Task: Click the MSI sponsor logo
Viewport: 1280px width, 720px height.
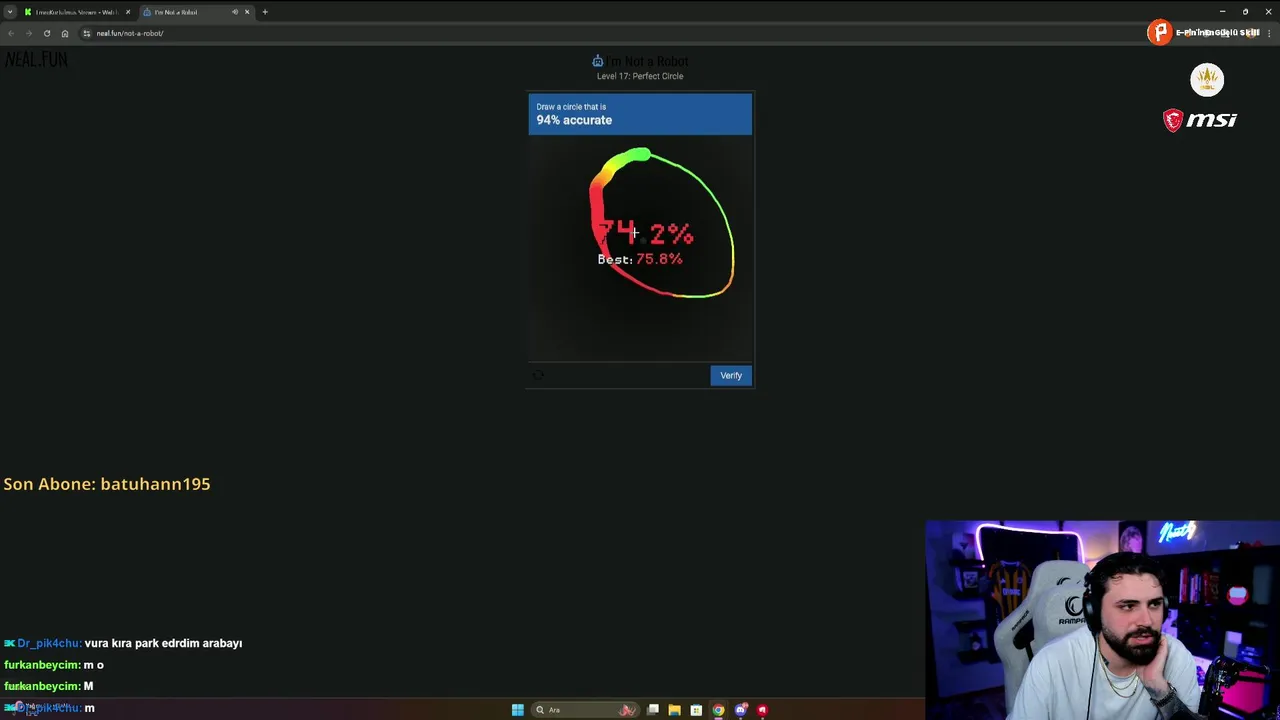Action: pos(1200,120)
